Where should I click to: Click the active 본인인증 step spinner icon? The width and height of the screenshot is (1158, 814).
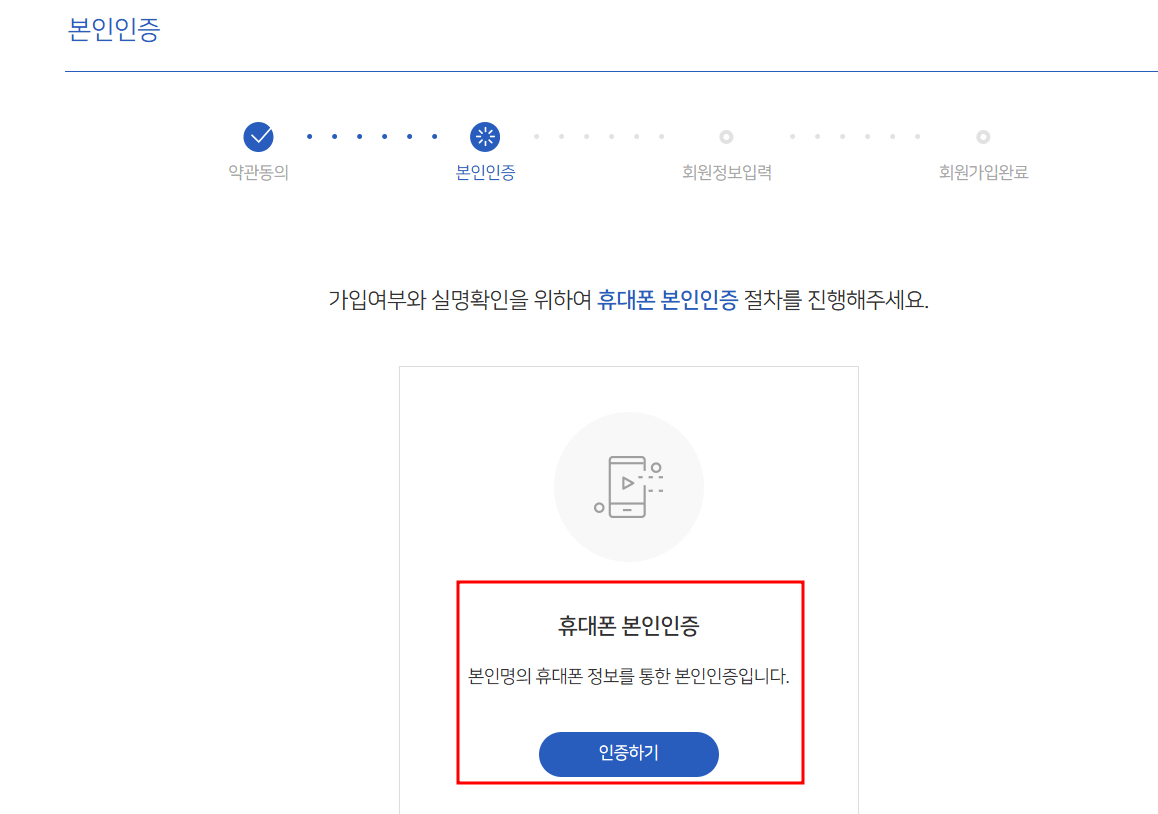(485, 137)
